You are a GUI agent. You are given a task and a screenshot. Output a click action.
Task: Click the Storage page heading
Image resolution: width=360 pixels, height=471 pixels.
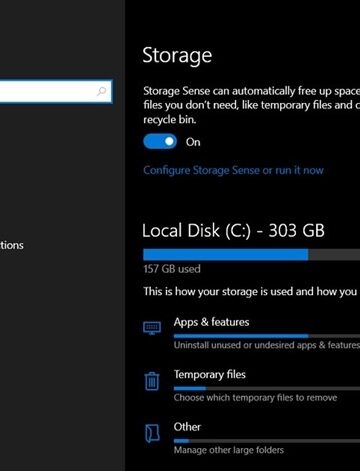(177, 55)
